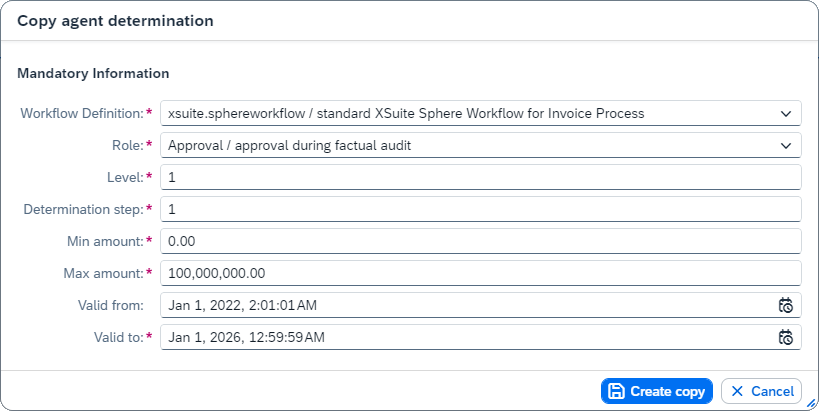
Task: Select the Min amount input field
Action: [480, 241]
